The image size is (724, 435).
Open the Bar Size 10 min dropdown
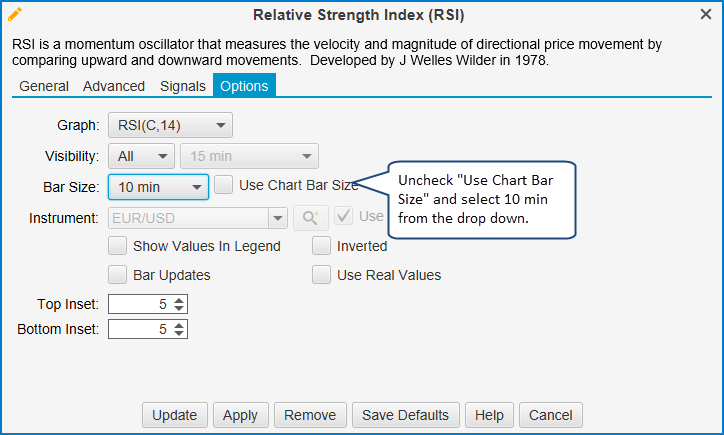[158, 187]
